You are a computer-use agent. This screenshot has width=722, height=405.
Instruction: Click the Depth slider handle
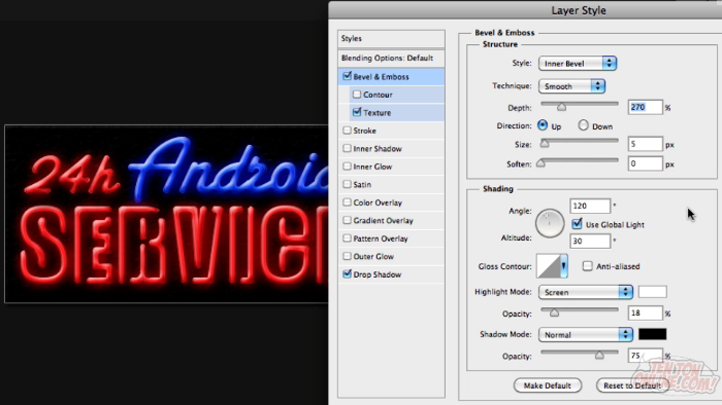click(x=561, y=107)
